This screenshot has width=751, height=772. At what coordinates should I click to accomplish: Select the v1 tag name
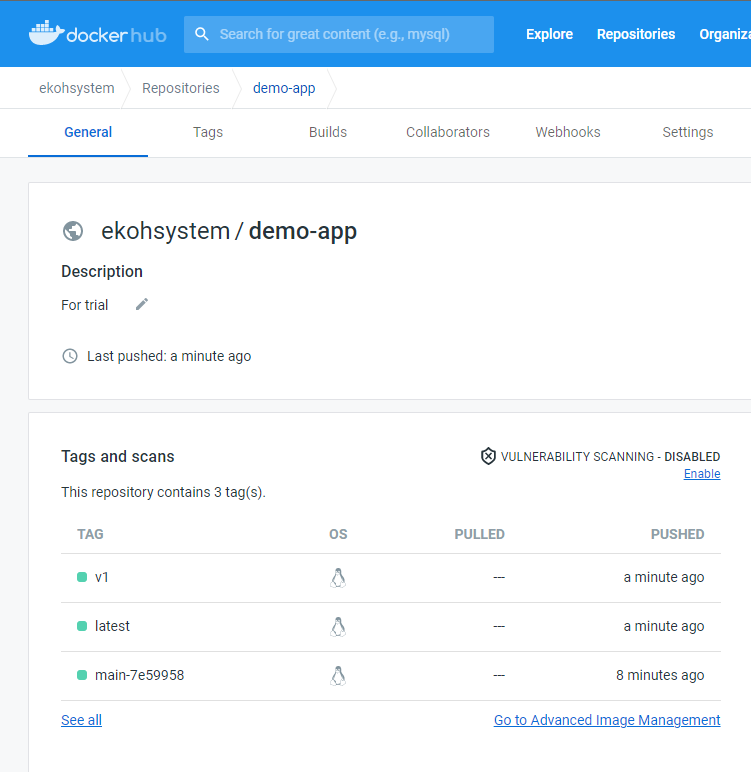tap(101, 577)
